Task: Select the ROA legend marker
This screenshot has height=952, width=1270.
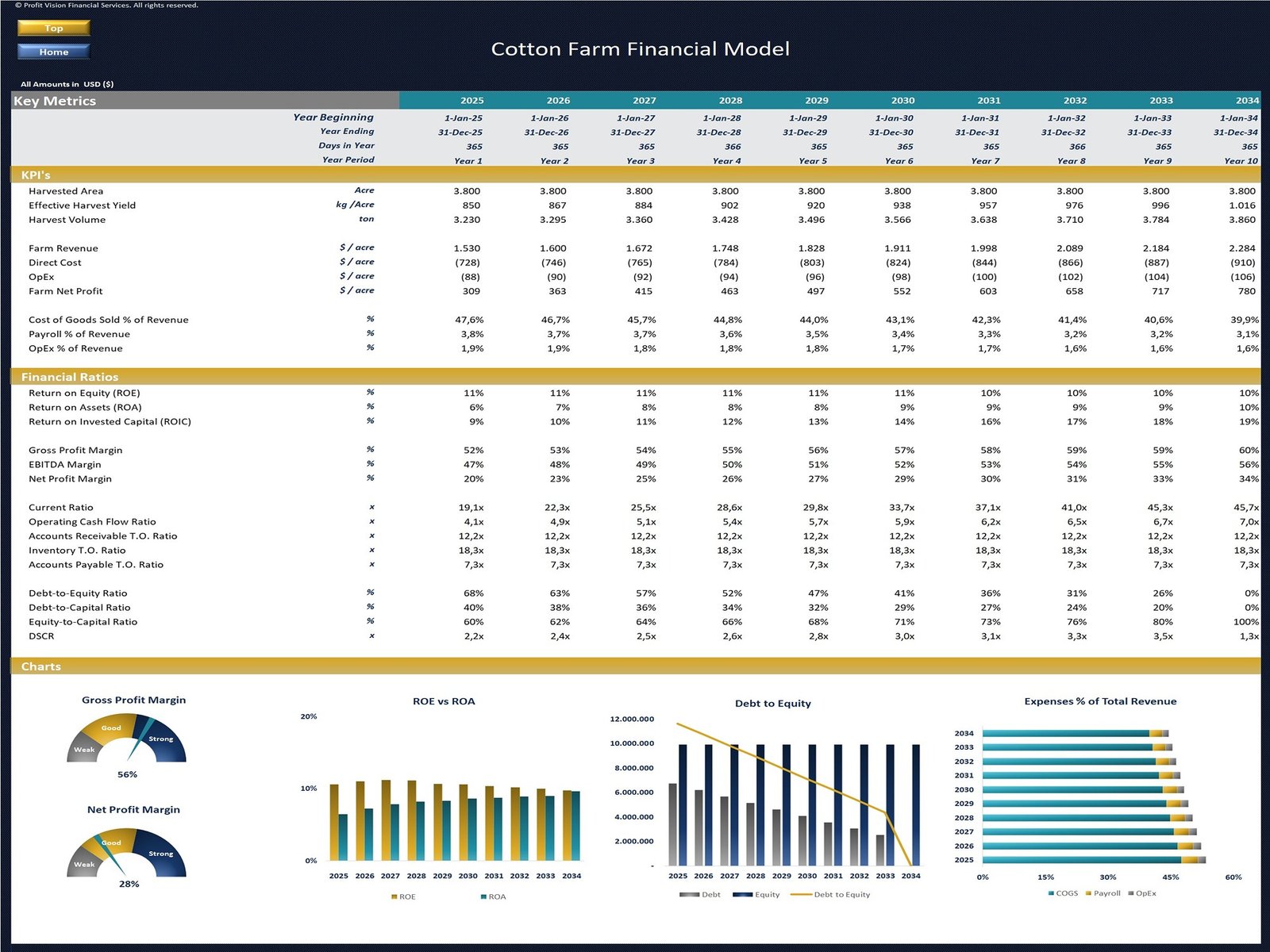Action: point(483,896)
